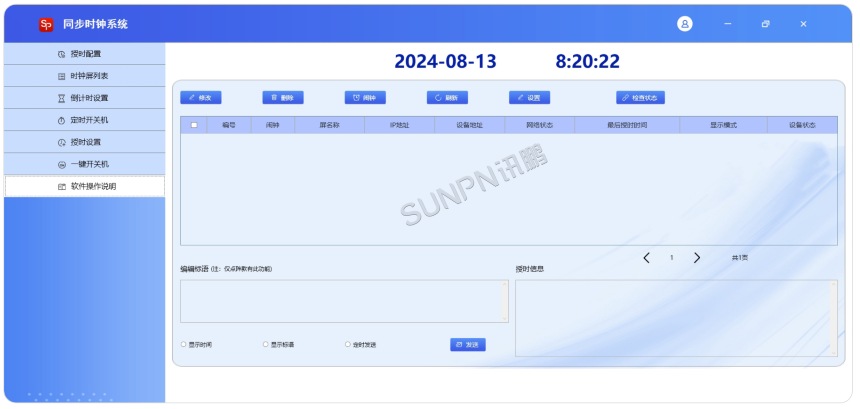Select the 定时发送 radio button

coord(348,344)
